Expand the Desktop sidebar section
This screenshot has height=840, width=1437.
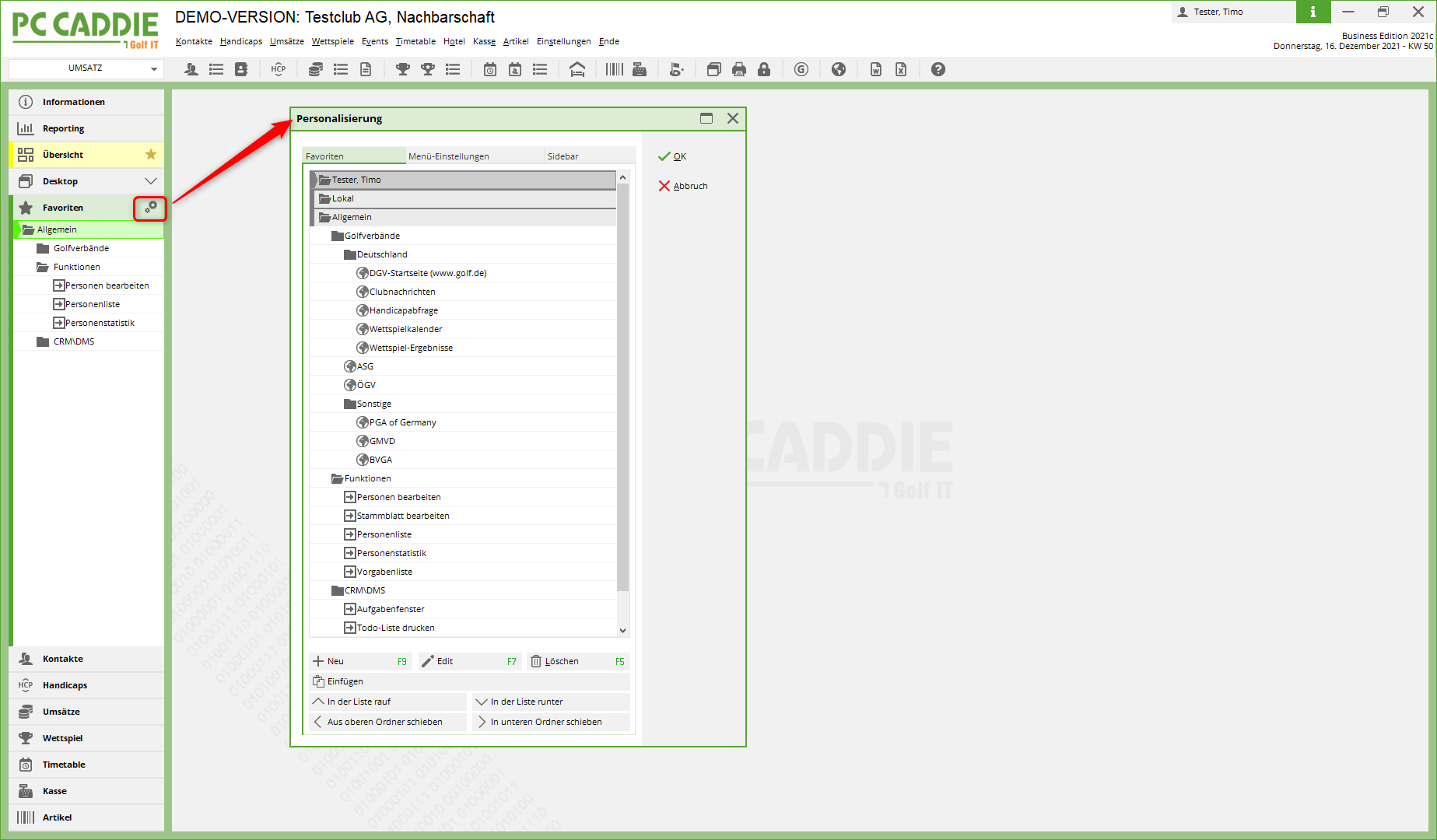[x=150, y=181]
